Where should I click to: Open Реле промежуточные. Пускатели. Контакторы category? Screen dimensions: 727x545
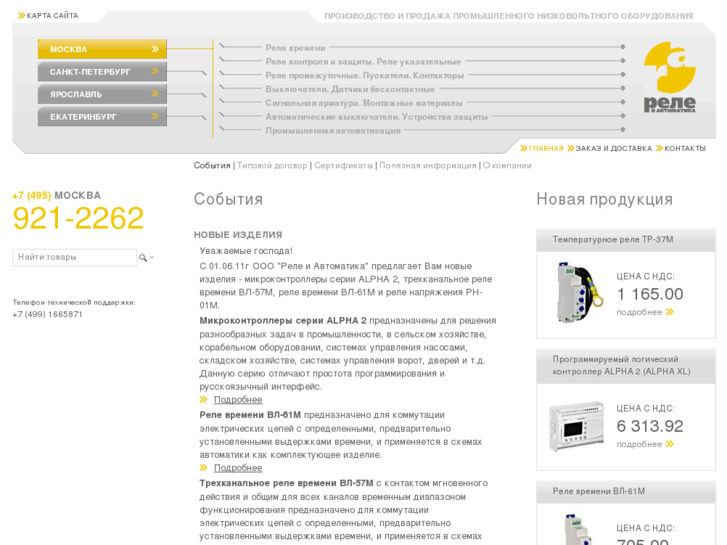[x=364, y=75]
